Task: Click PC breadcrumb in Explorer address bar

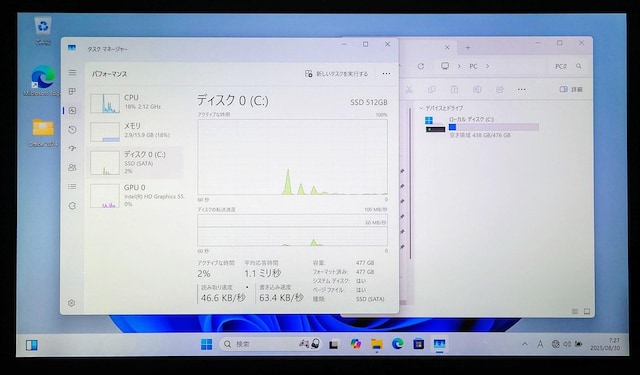Action: point(473,66)
